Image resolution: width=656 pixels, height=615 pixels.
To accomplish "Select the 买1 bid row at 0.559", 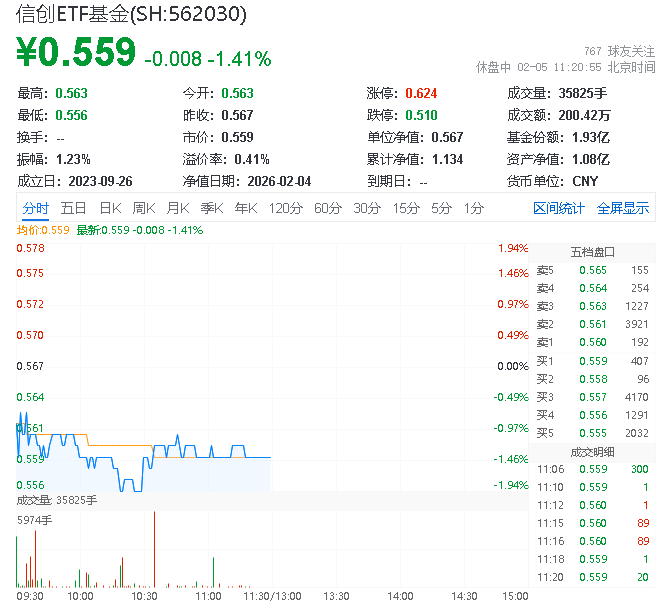I will [591, 360].
